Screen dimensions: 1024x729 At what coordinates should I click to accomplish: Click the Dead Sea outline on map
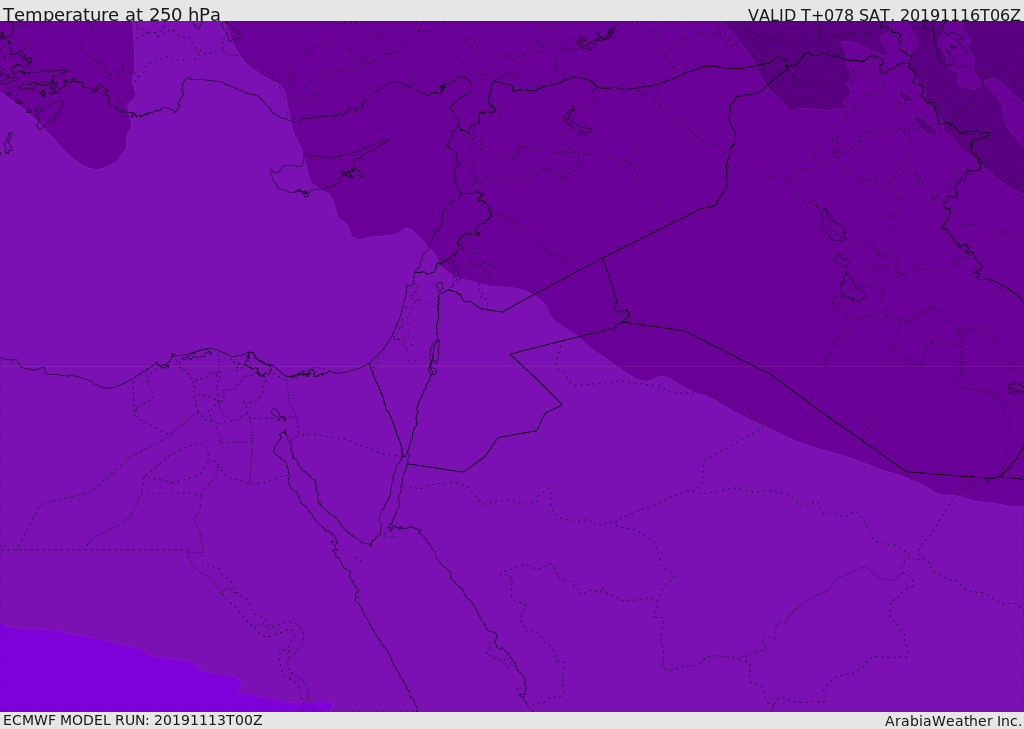434,357
